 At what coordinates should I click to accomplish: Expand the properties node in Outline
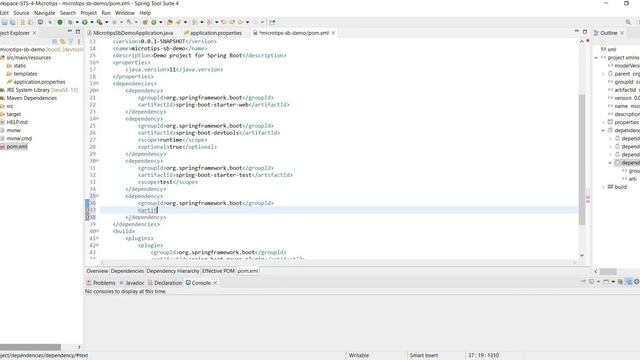click(603, 122)
